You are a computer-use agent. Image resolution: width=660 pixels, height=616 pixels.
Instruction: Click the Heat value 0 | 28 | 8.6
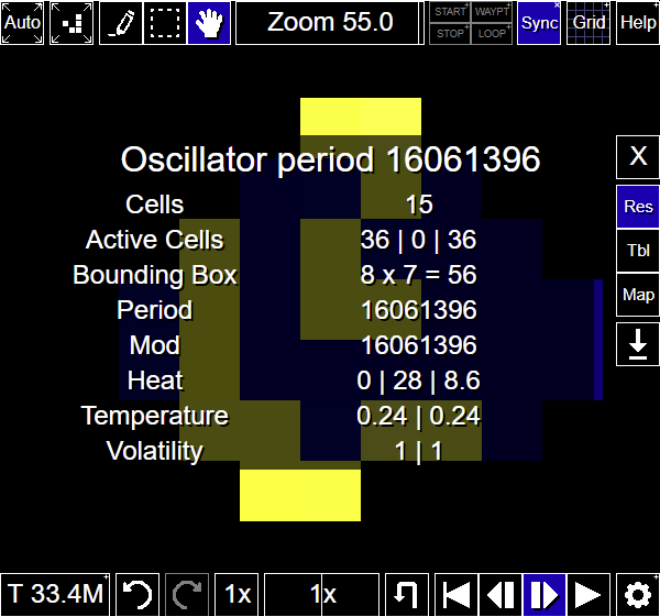click(418, 381)
